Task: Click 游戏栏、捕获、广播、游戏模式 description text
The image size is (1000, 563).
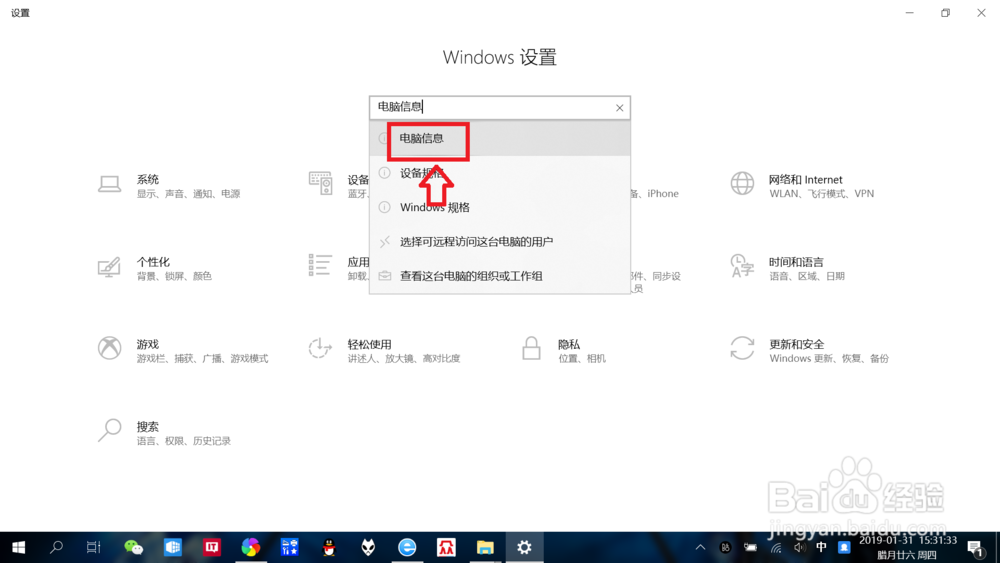Action: 202,358
